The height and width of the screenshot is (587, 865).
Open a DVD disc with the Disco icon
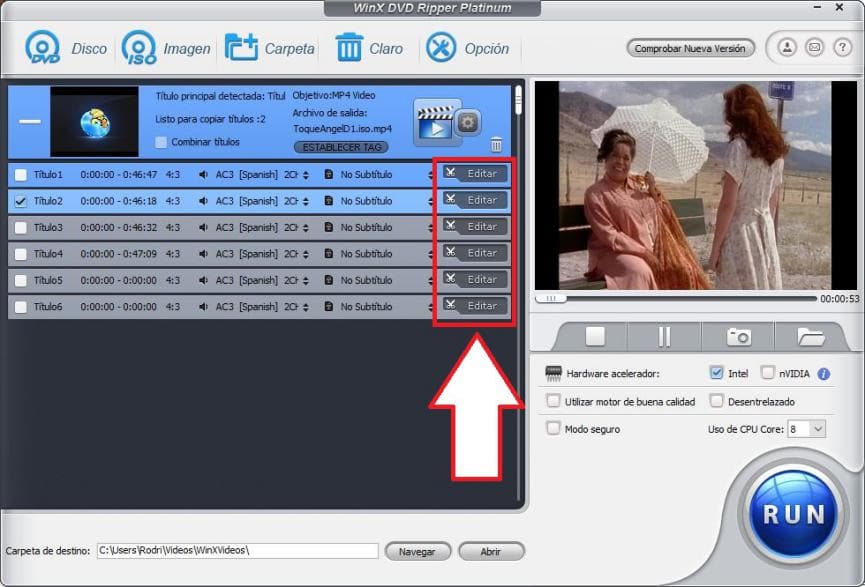pyautogui.click(x=44, y=46)
